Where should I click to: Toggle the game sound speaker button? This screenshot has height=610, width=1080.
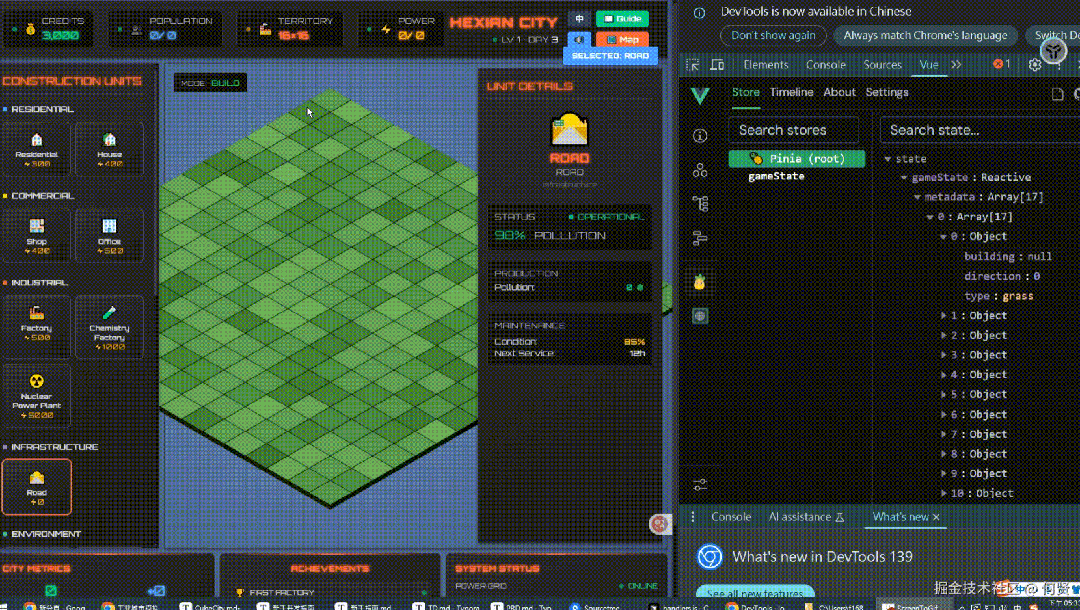tap(579, 39)
